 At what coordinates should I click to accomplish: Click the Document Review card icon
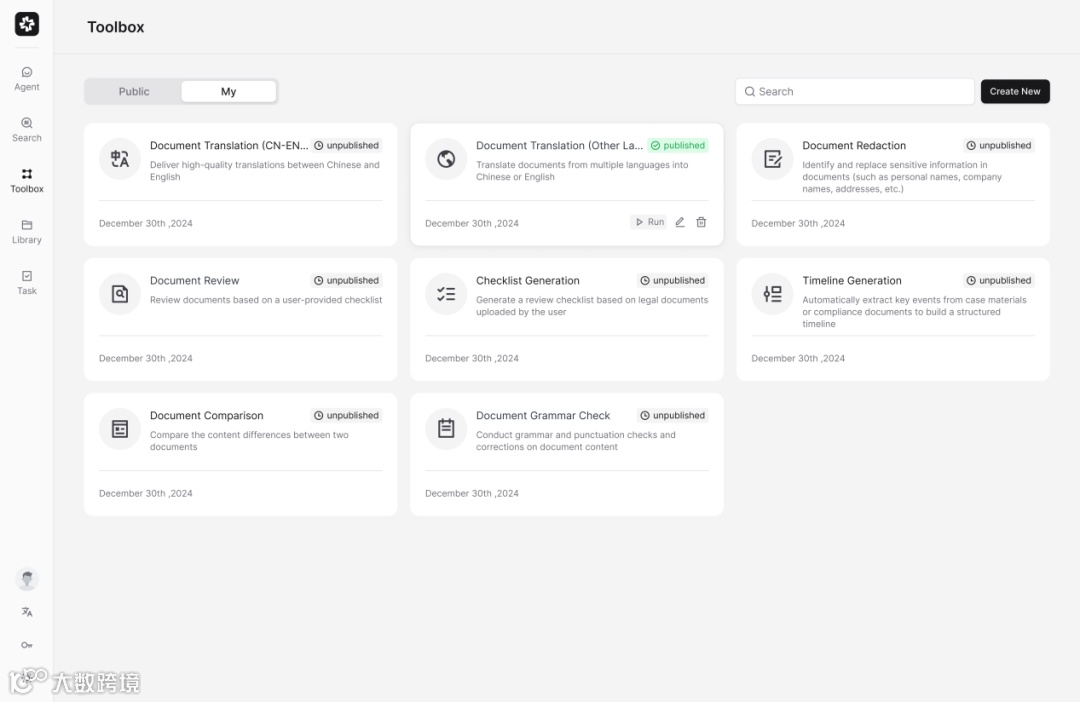pos(120,293)
